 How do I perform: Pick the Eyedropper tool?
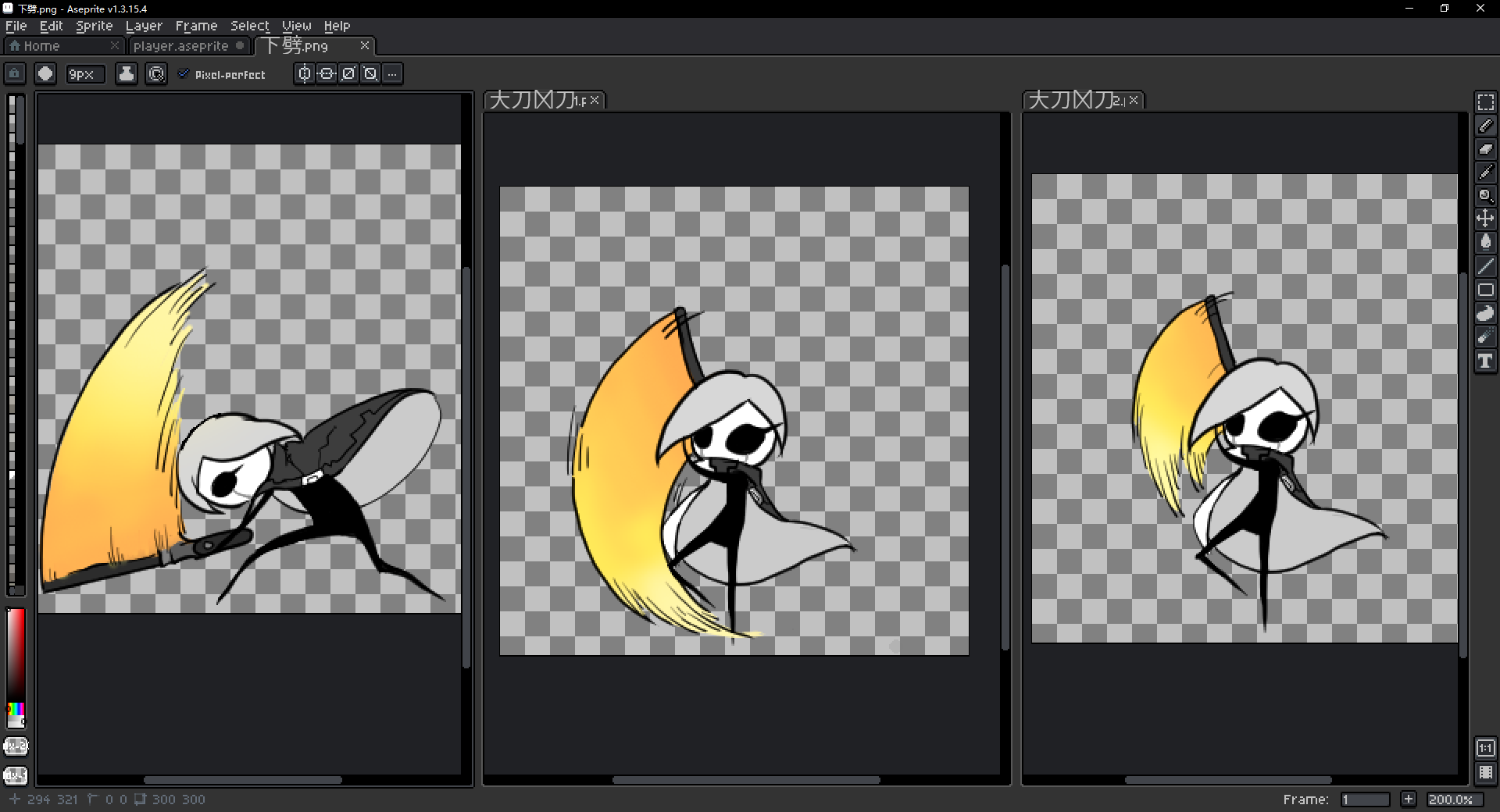pyautogui.click(x=1485, y=173)
